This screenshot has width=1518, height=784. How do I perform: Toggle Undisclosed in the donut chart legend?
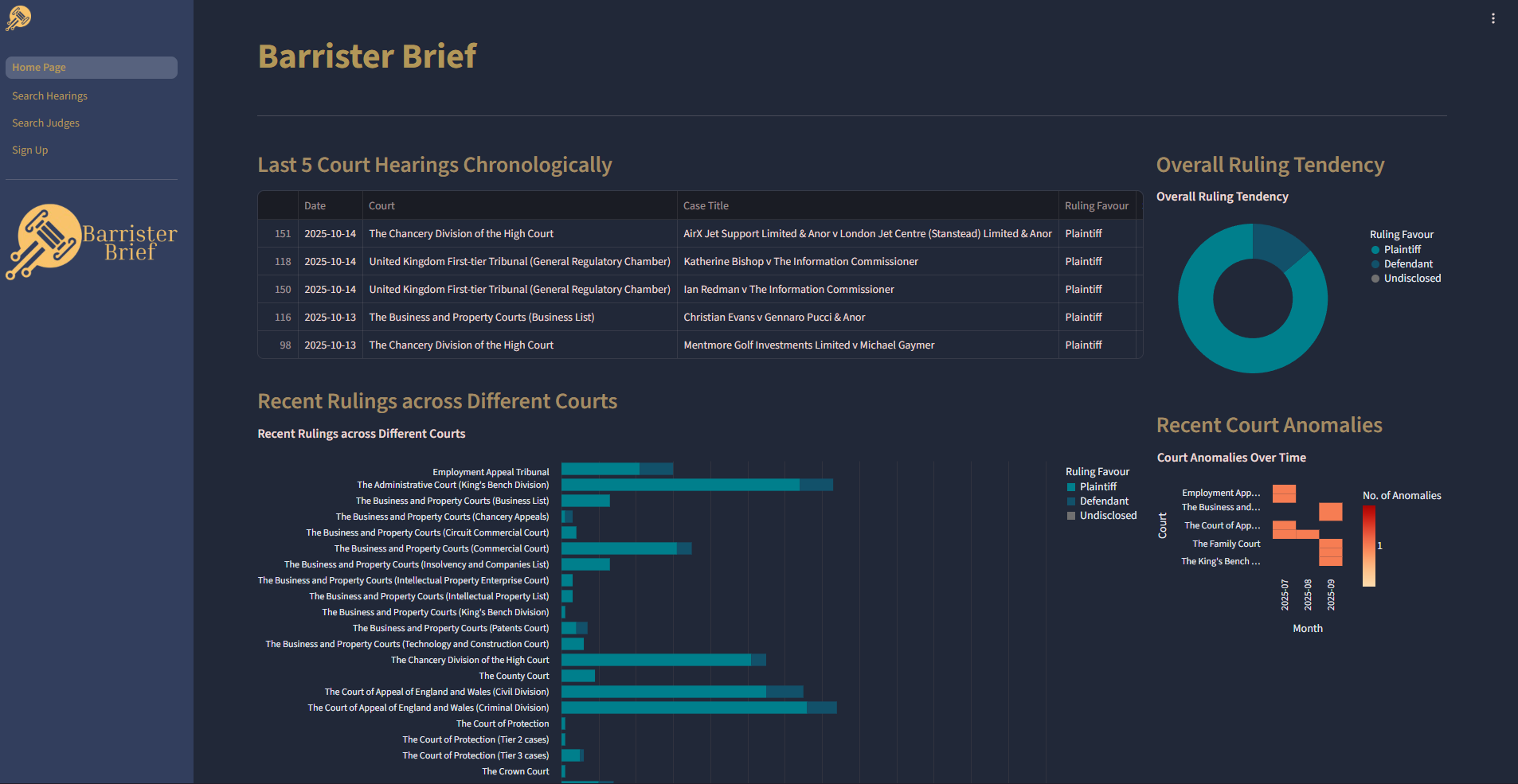[1410, 279]
